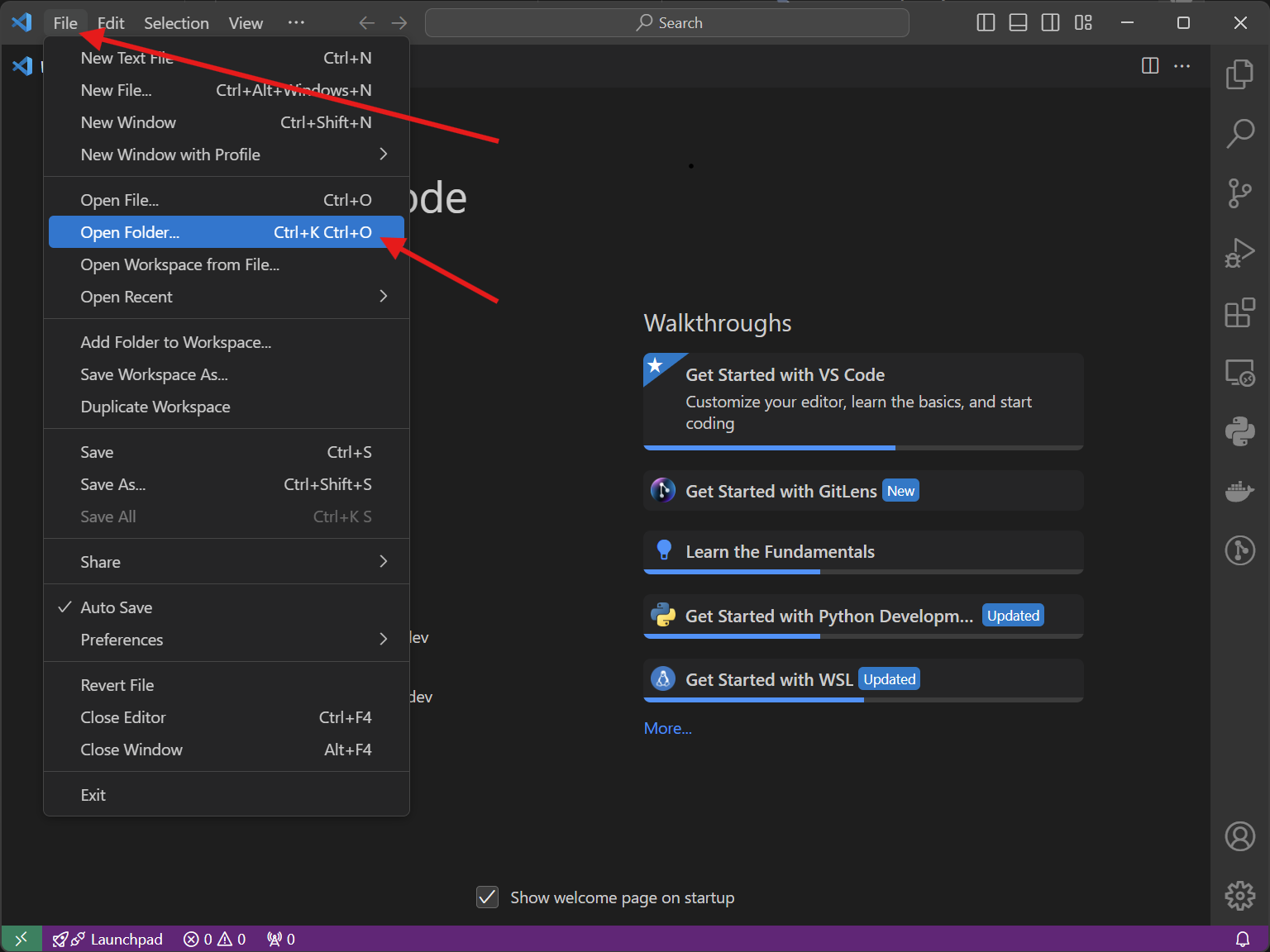Open the Accounts icon
The image size is (1270, 952).
(1239, 836)
